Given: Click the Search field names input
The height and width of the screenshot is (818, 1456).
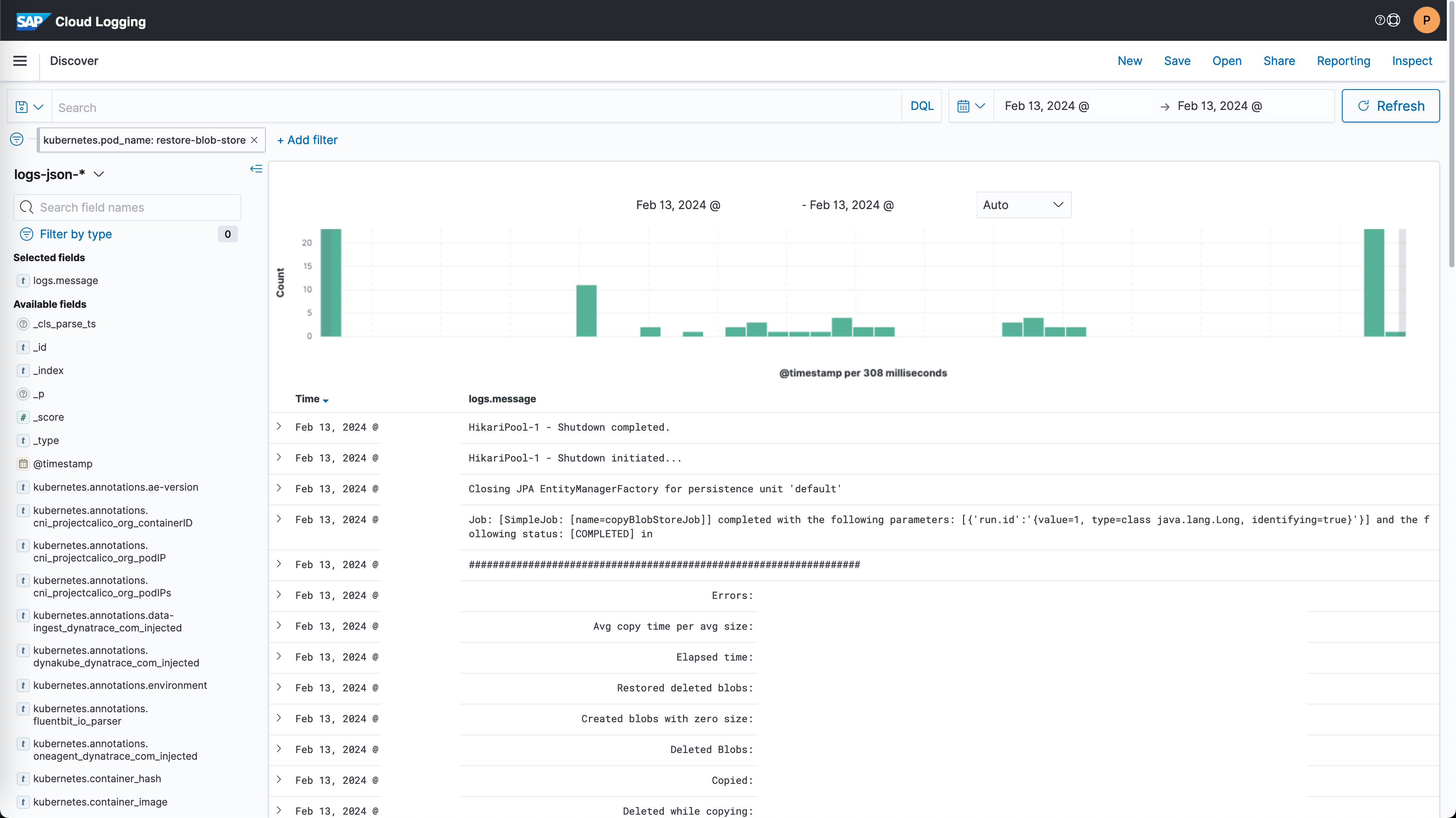Looking at the screenshot, I should click(127, 207).
